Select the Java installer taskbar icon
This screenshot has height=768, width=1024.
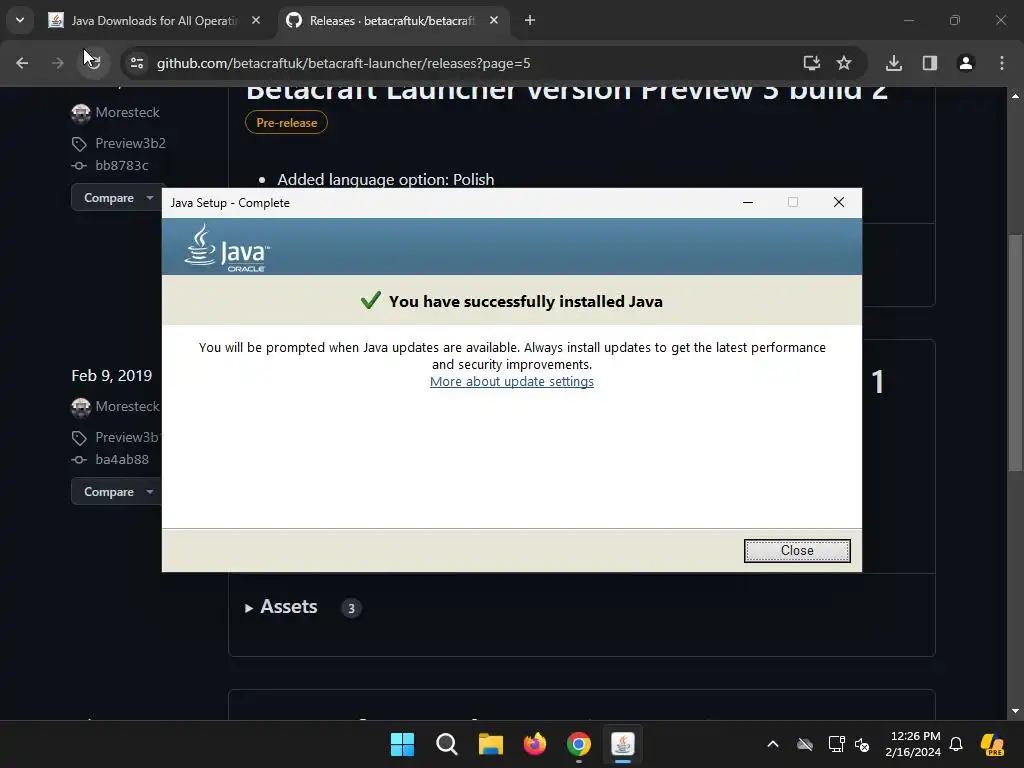[x=623, y=744]
